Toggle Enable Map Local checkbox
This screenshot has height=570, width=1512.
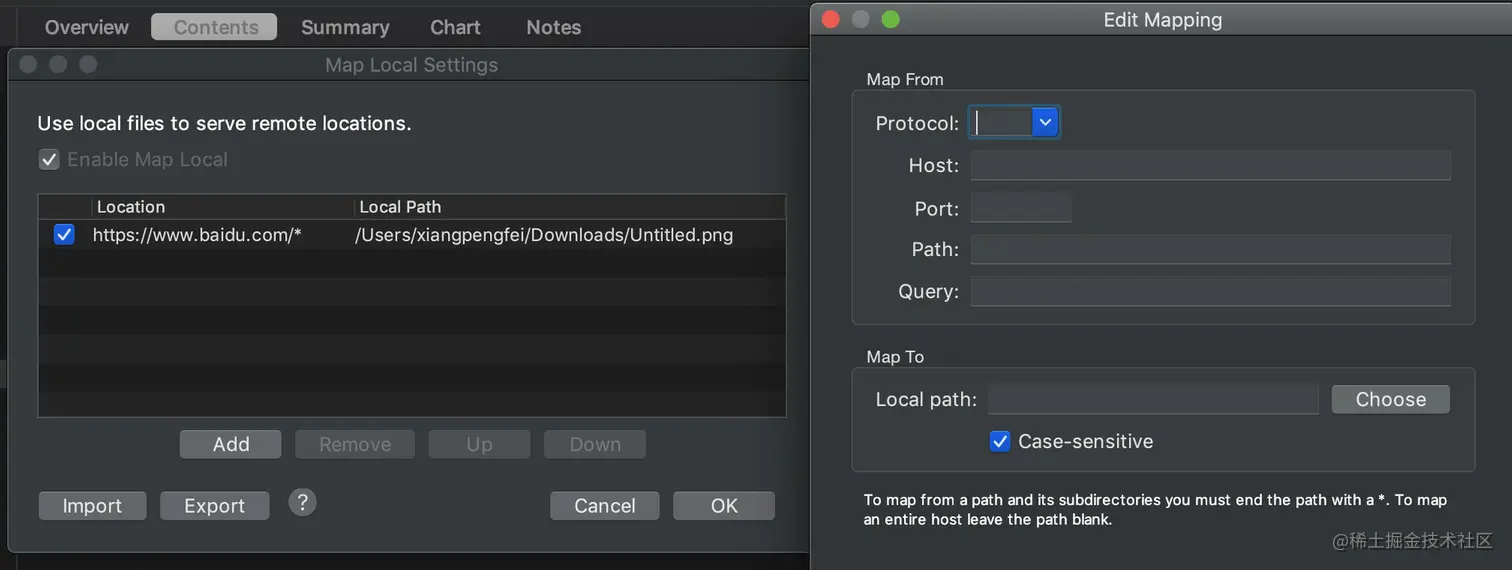[x=49, y=159]
